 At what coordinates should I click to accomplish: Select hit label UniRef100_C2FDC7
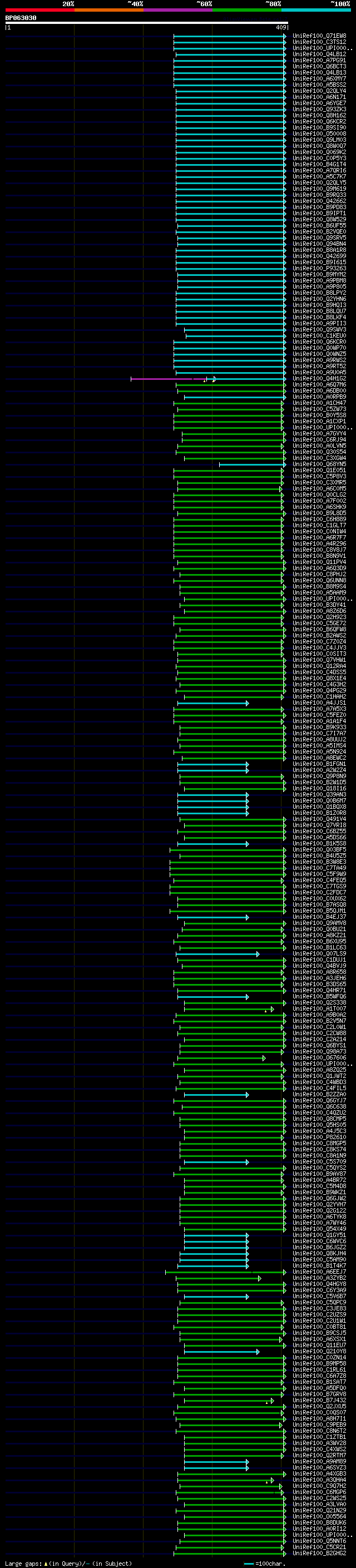(x=319, y=892)
